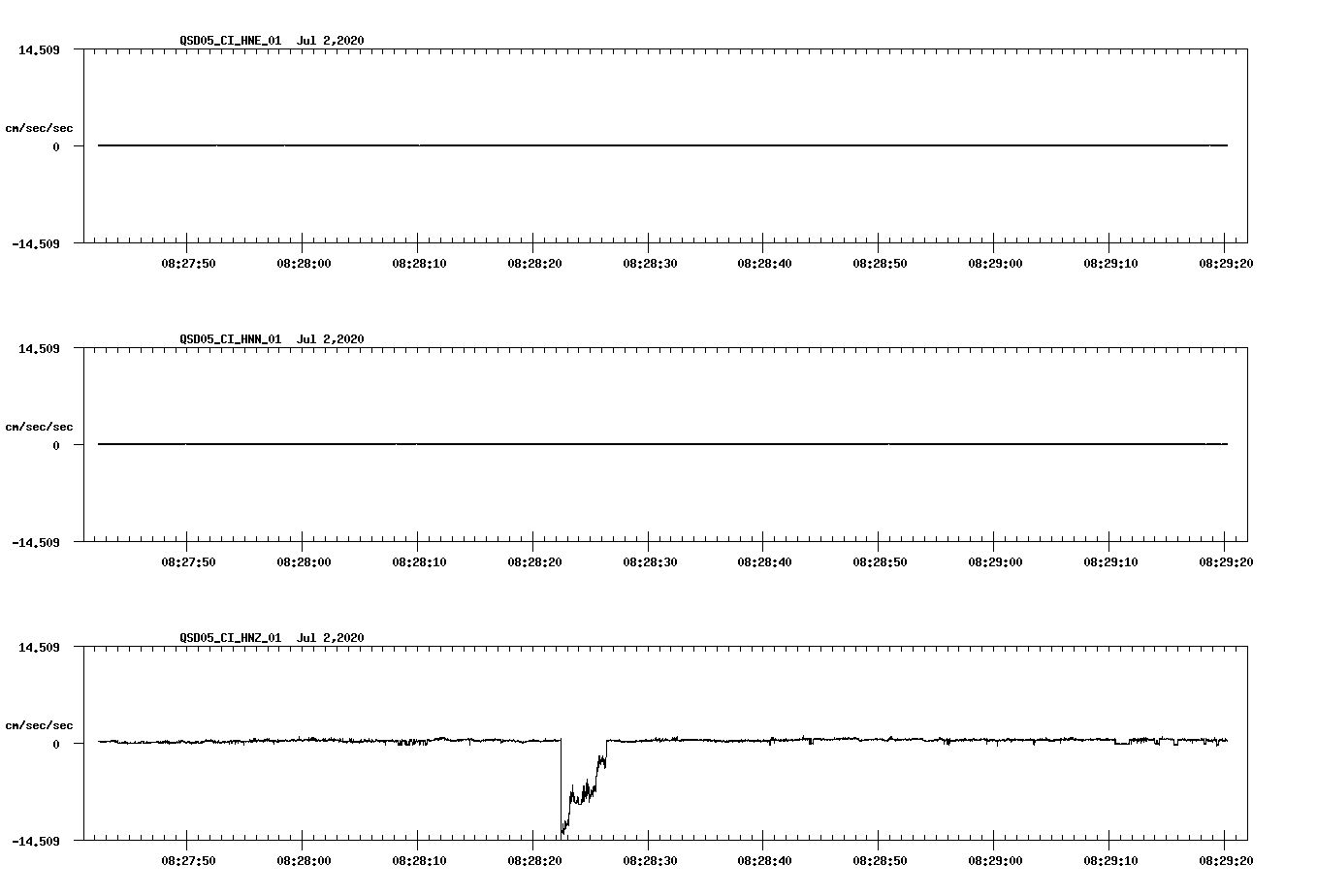Click the 08:28:10 time label under HNZ plot
Screen dimensions: 1317x896
419,861
